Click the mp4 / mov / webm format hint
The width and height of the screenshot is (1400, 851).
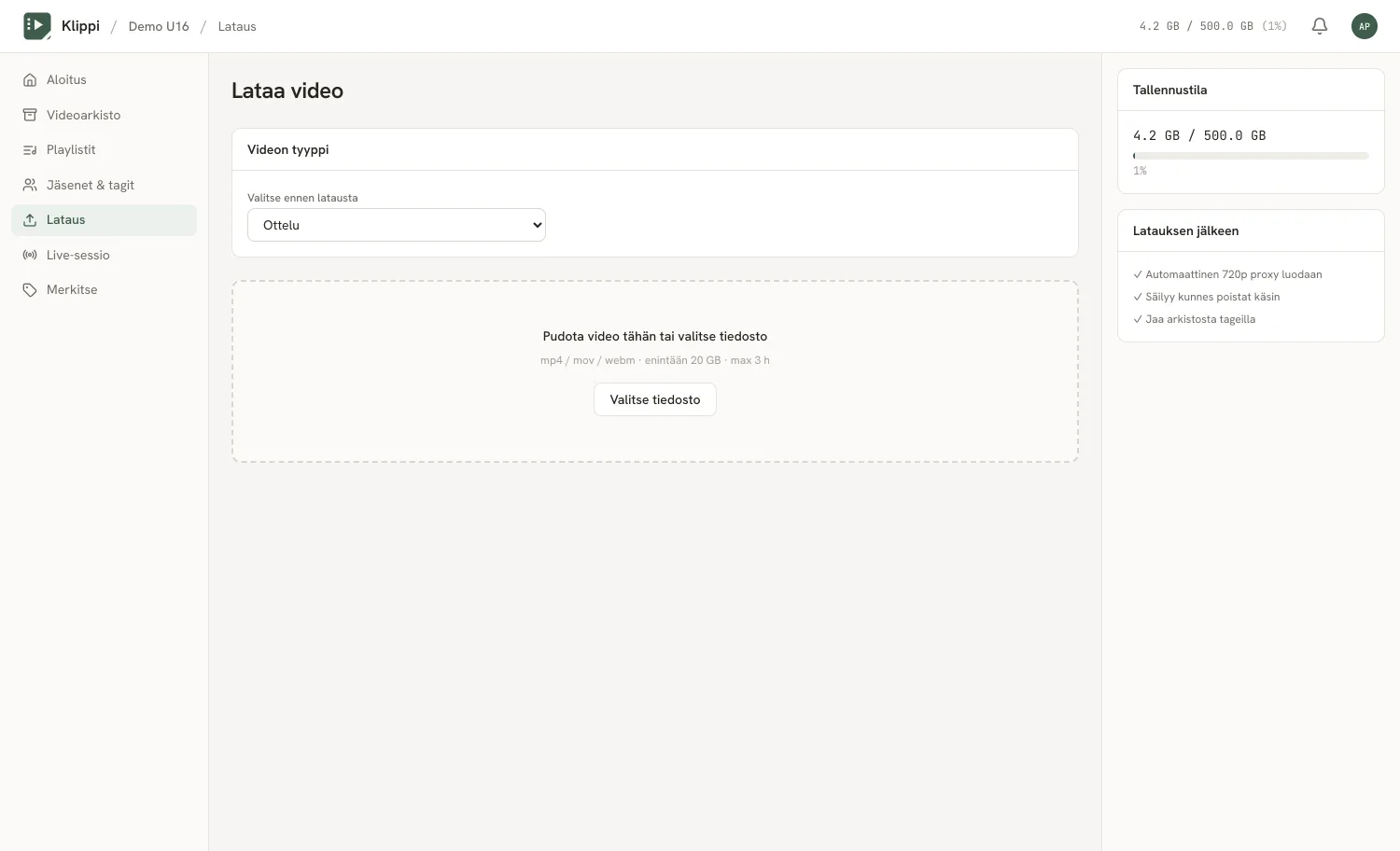(x=655, y=360)
